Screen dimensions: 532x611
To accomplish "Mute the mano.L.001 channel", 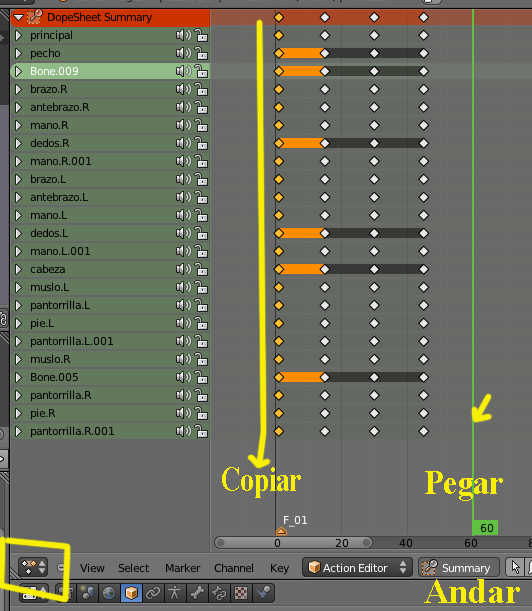I will click(x=184, y=251).
